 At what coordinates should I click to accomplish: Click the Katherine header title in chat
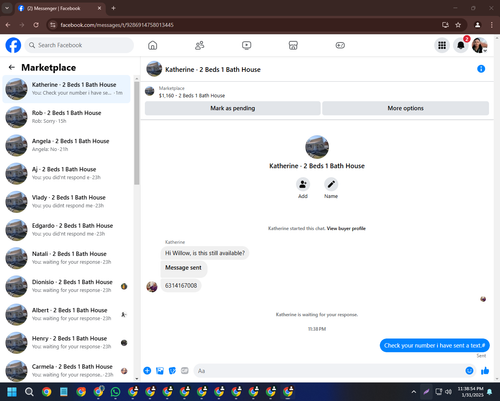tap(213, 69)
